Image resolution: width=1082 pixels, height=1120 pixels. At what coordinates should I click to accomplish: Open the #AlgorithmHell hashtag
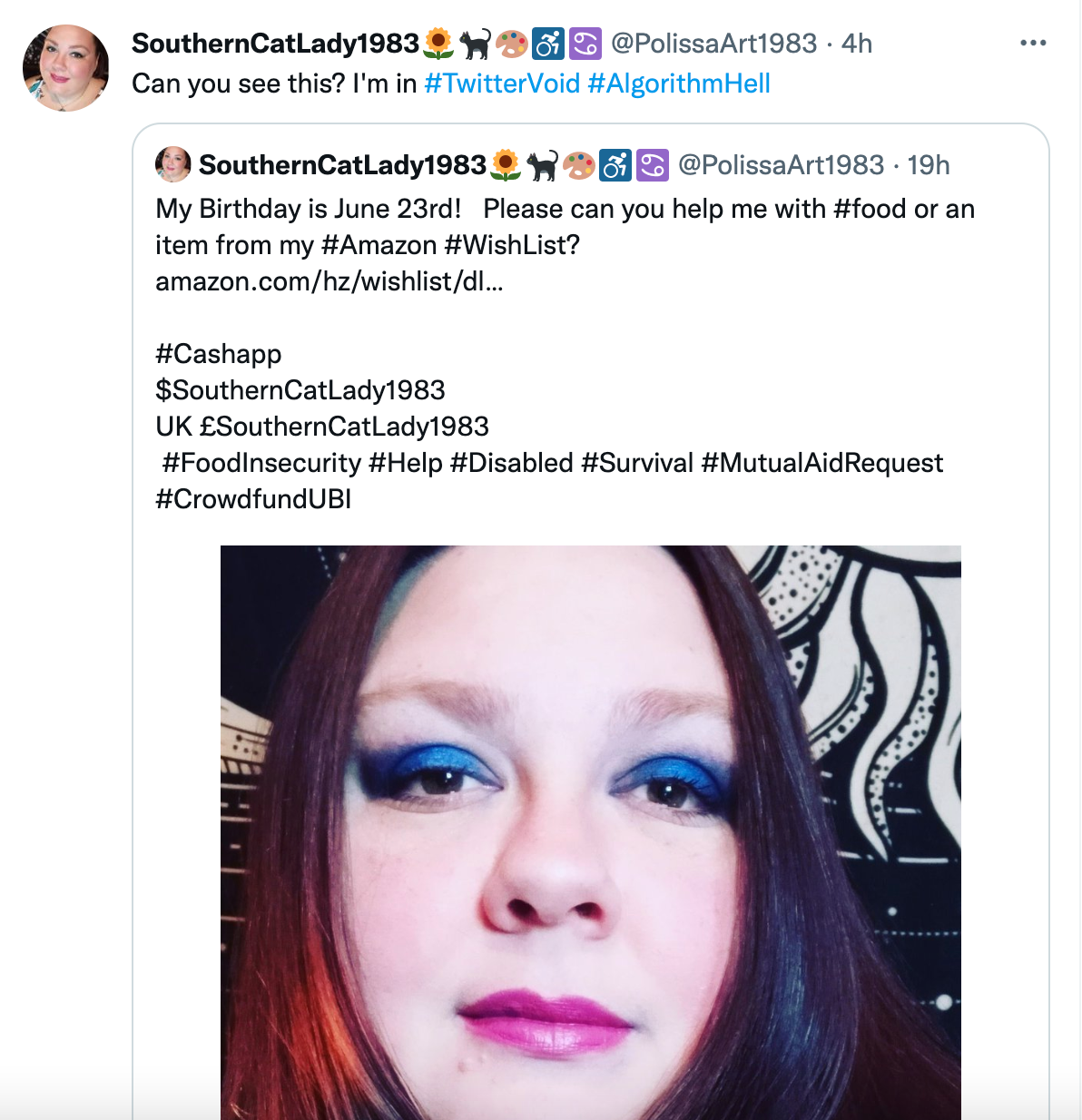coord(679,84)
